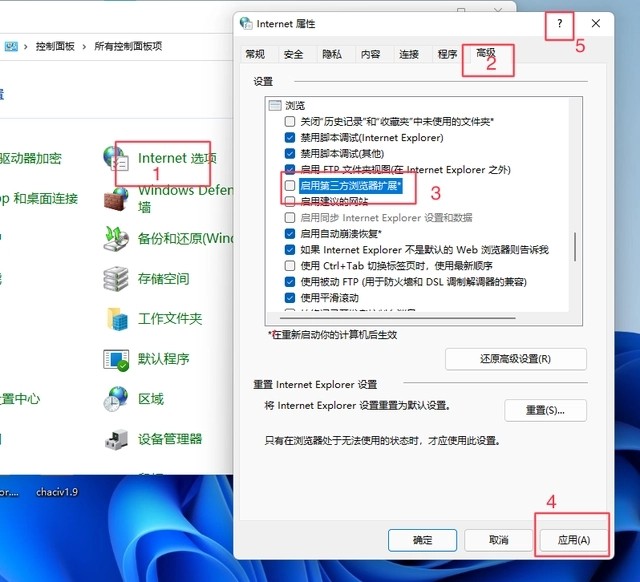Open 区域 text link
The width and height of the screenshot is (640, 582).
[x=151, y=399]
